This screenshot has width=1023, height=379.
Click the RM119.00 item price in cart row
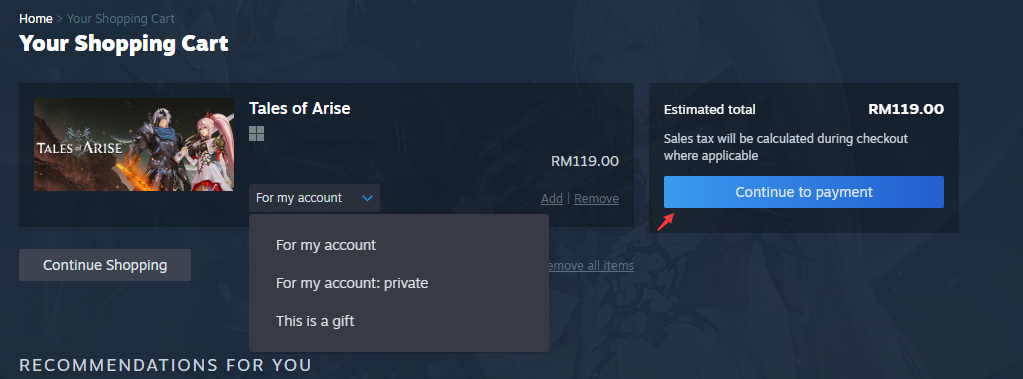click(x=585, y=161)
